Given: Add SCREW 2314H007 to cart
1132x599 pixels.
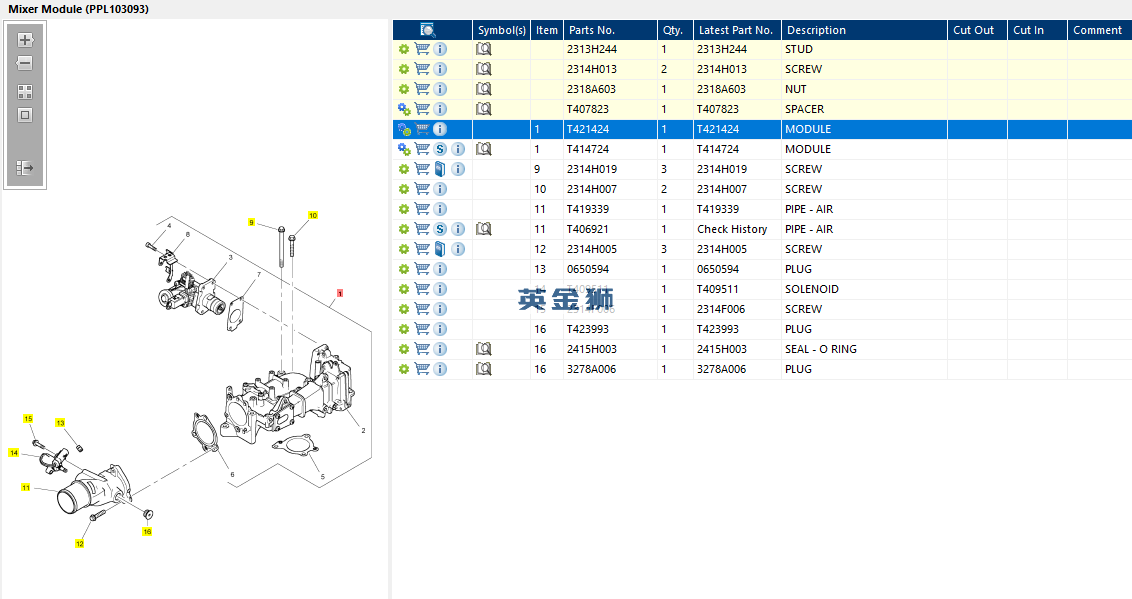Looking at the screenshot, I should pyautogui.click(x=422, y=189).
